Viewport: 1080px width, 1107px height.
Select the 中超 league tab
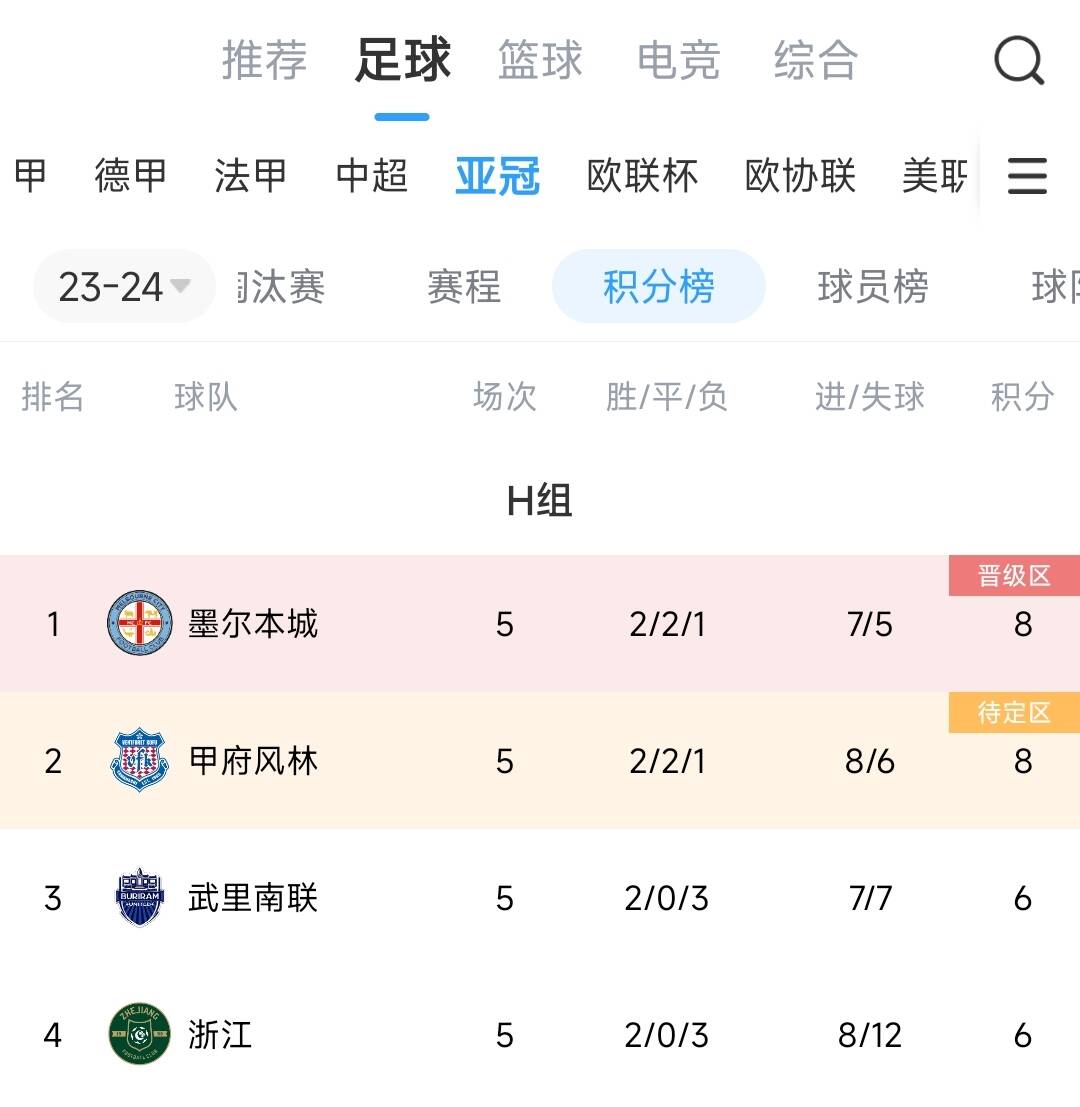[x=372, y=176]
